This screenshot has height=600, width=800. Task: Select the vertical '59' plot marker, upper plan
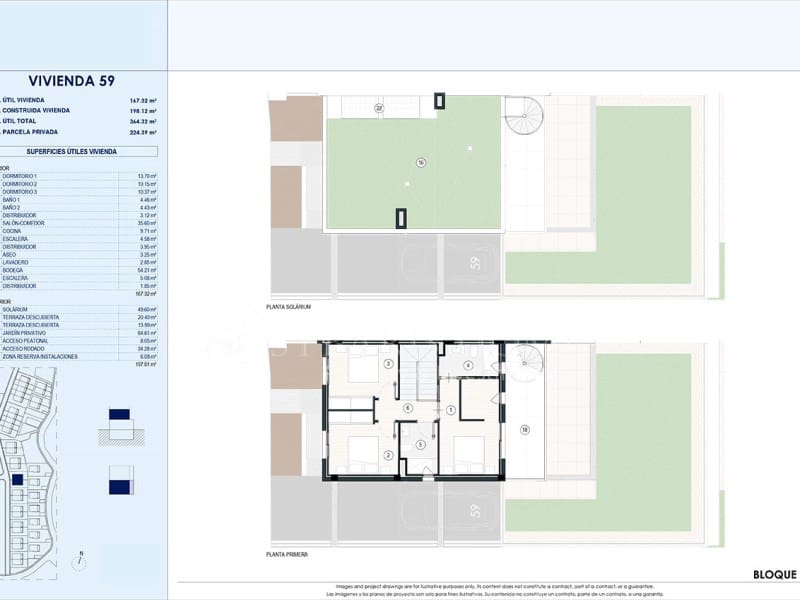coord(476,262)
